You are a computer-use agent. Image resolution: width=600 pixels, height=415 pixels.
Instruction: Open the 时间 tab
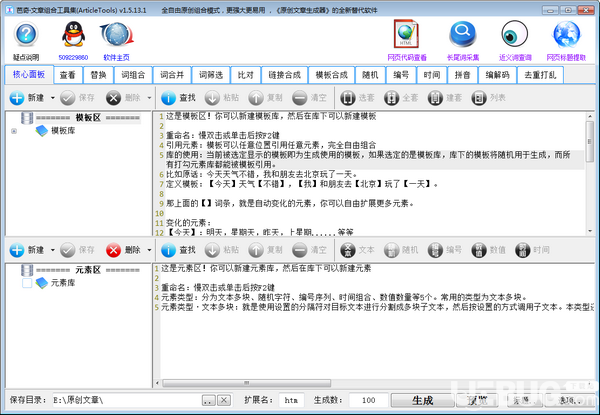coord(432,75)
